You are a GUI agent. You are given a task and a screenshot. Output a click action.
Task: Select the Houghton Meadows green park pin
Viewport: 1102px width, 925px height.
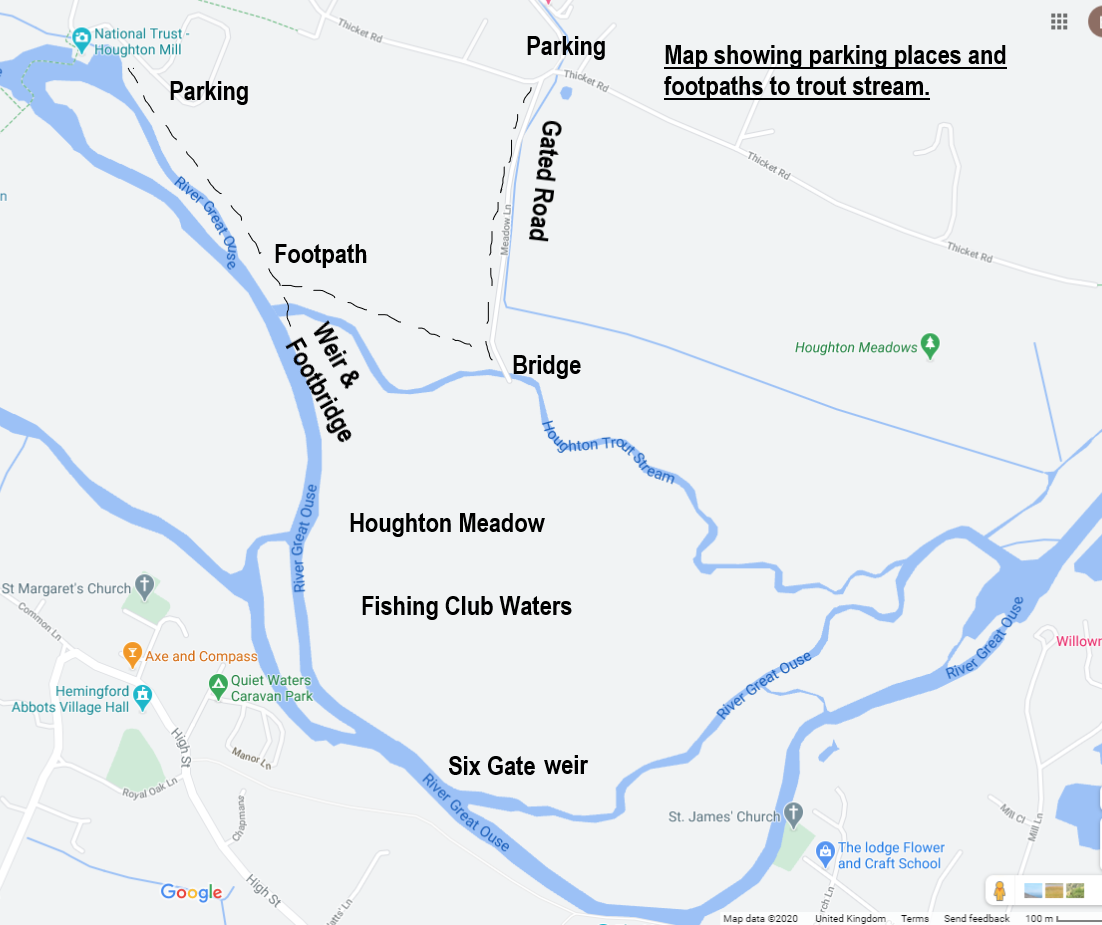(930, 346)
